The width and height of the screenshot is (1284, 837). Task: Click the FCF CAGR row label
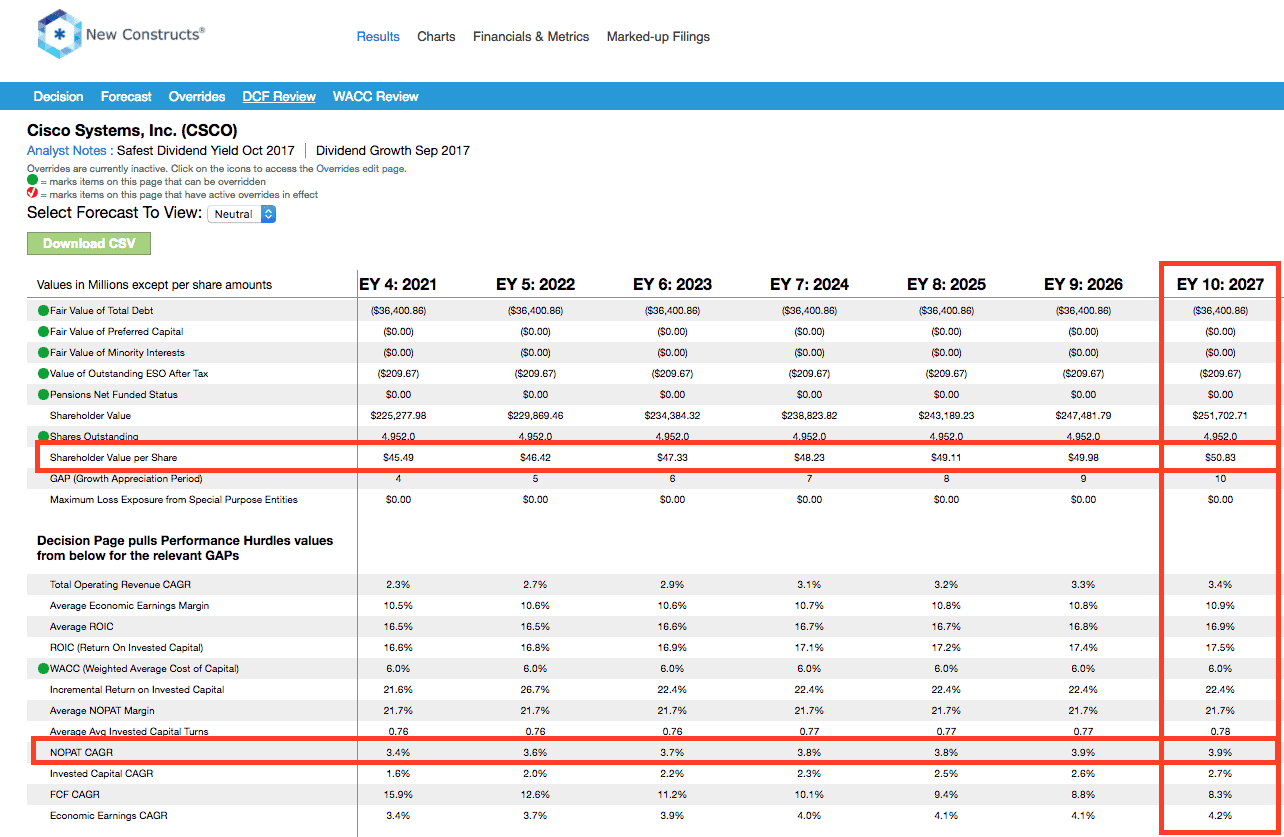pos(74,794)
